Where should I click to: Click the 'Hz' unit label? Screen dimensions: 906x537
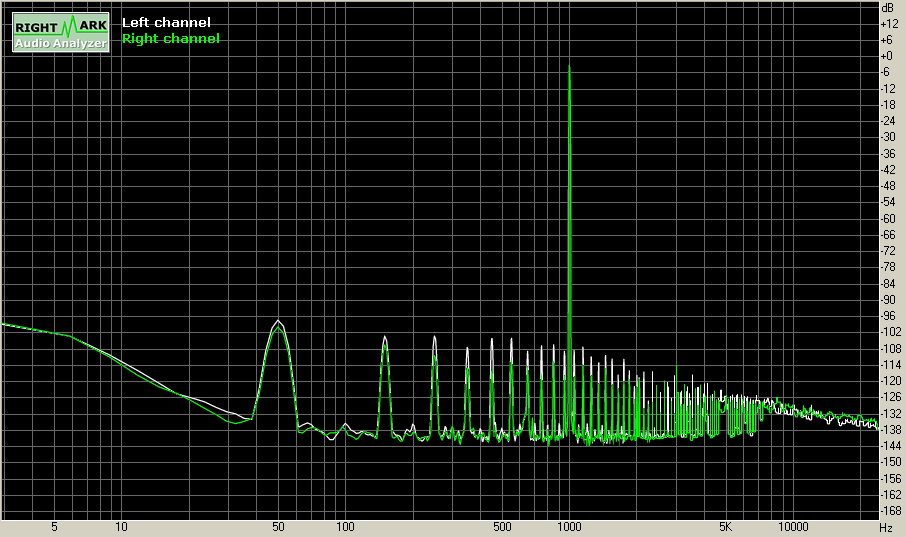(x=886, y=528)
